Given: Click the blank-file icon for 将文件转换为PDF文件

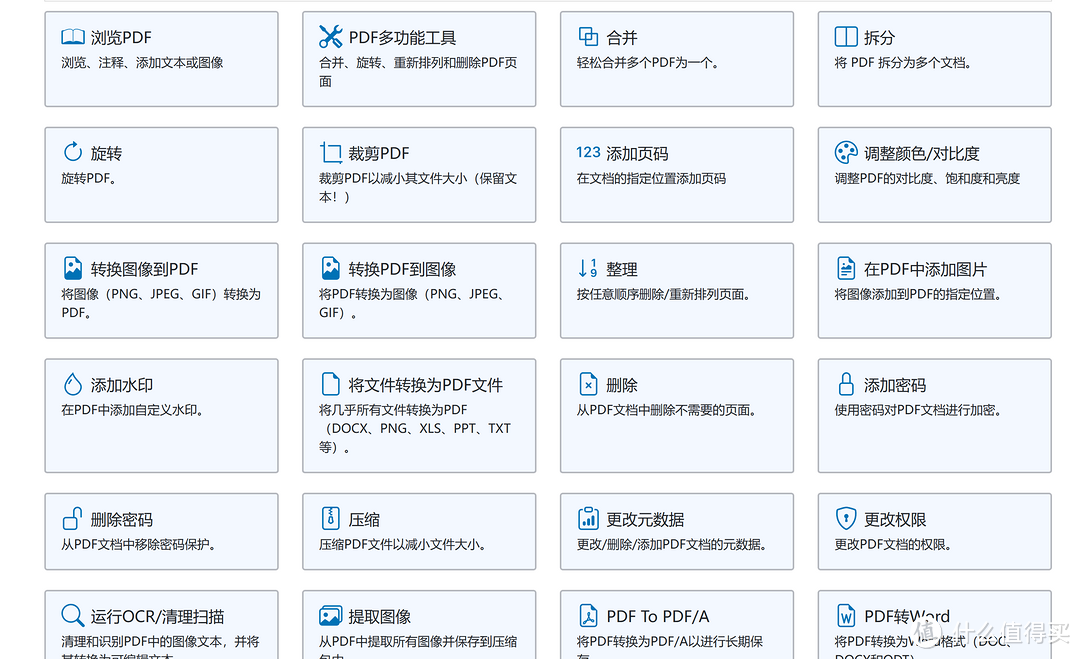Looking at the screenshot, I should coord(331,384).
